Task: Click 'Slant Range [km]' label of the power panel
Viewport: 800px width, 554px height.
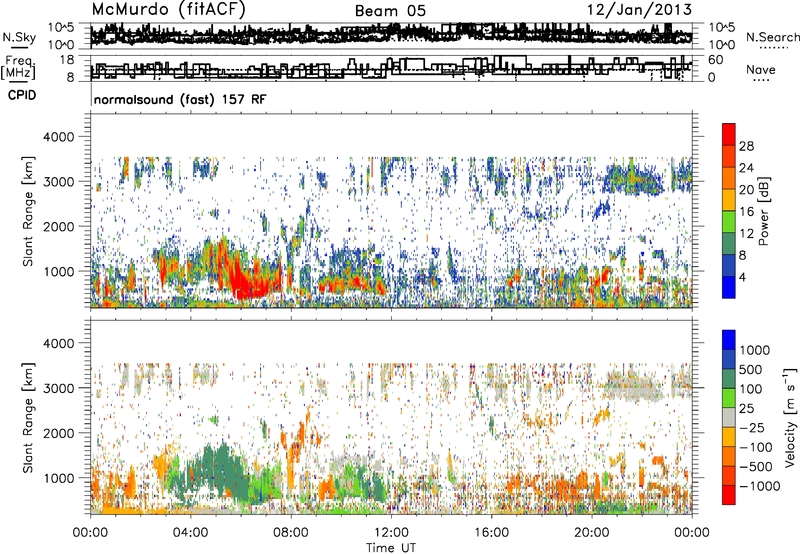Action: 28,211
